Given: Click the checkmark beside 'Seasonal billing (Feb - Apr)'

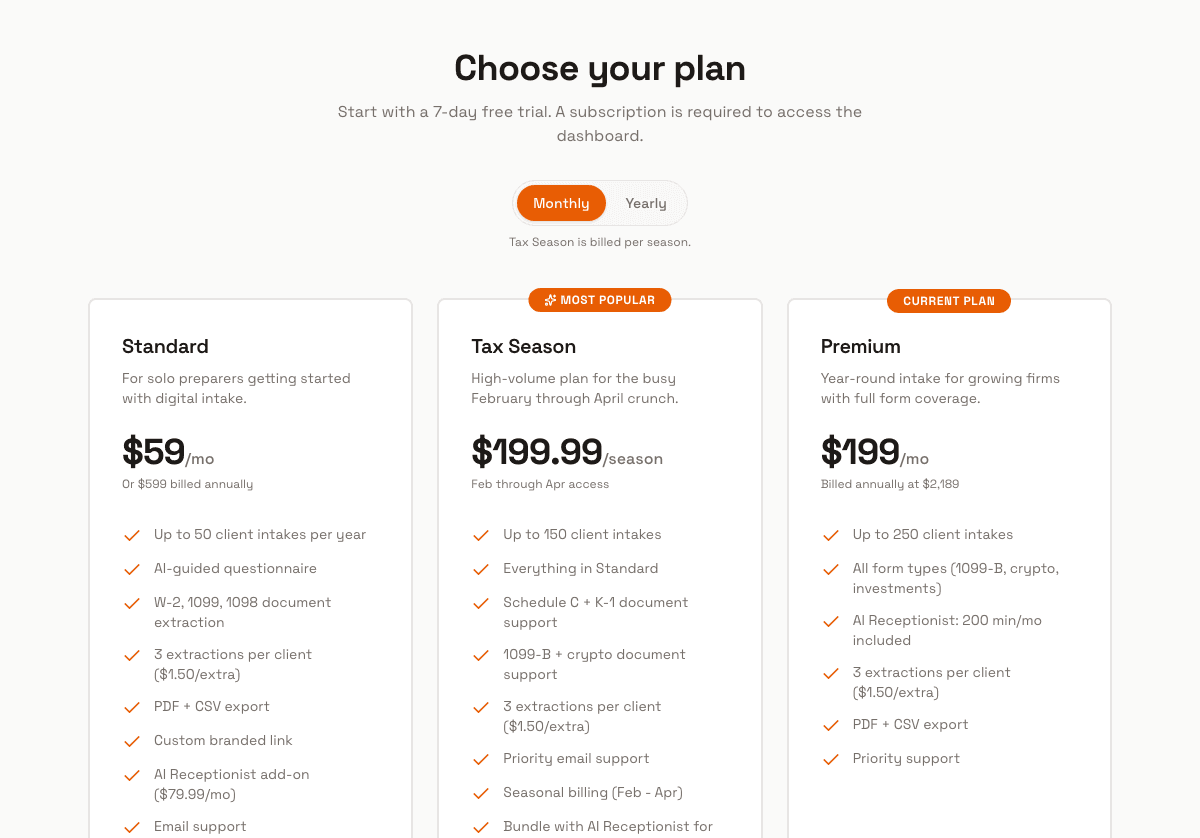Looking at the screenshot, I should [x=480, y=793].
